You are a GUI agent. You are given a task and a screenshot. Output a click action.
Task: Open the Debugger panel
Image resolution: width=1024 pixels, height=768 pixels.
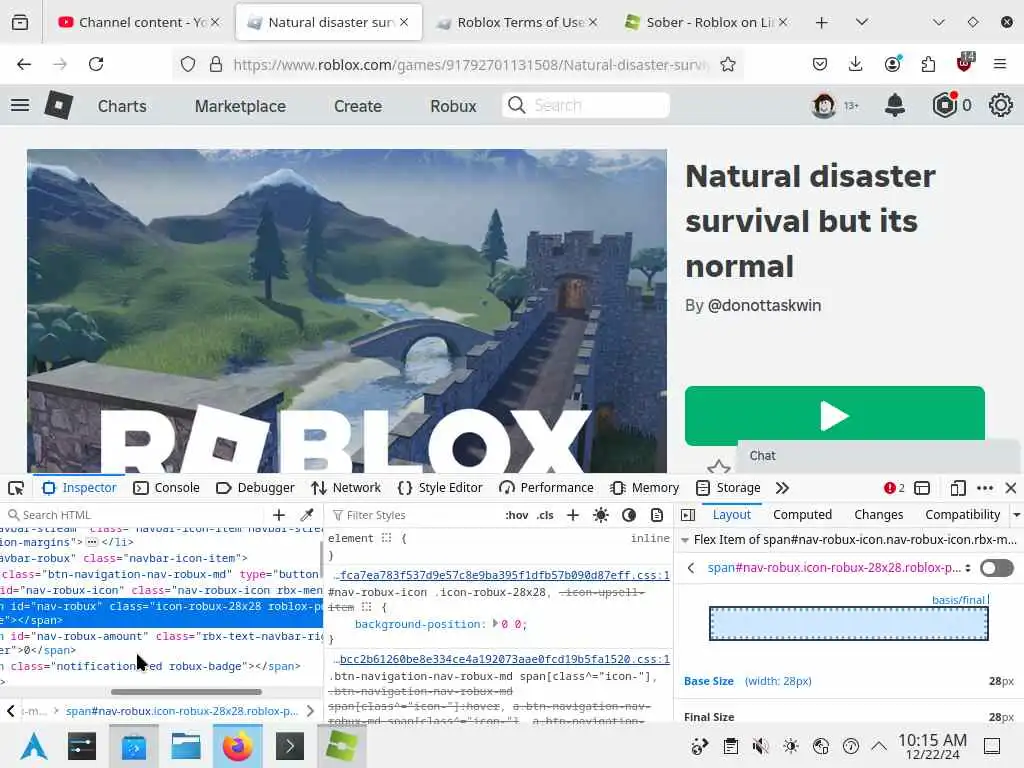click(x=255, y=488)
